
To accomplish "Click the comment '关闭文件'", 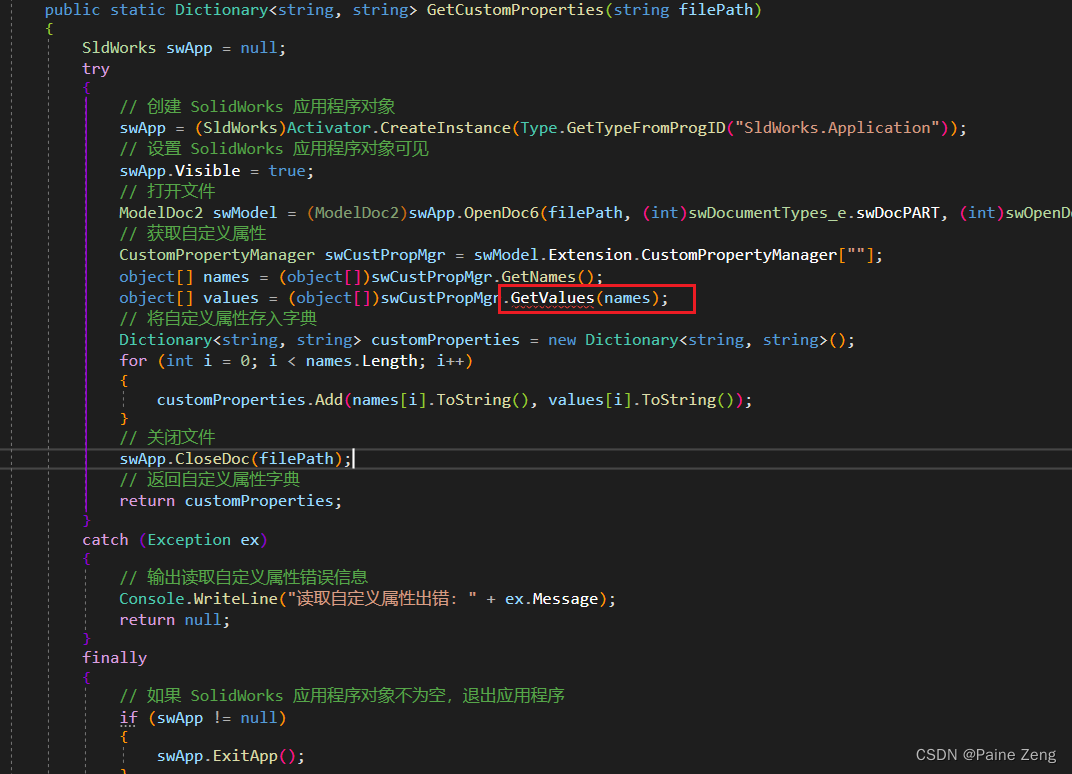I will coord(168,438).
